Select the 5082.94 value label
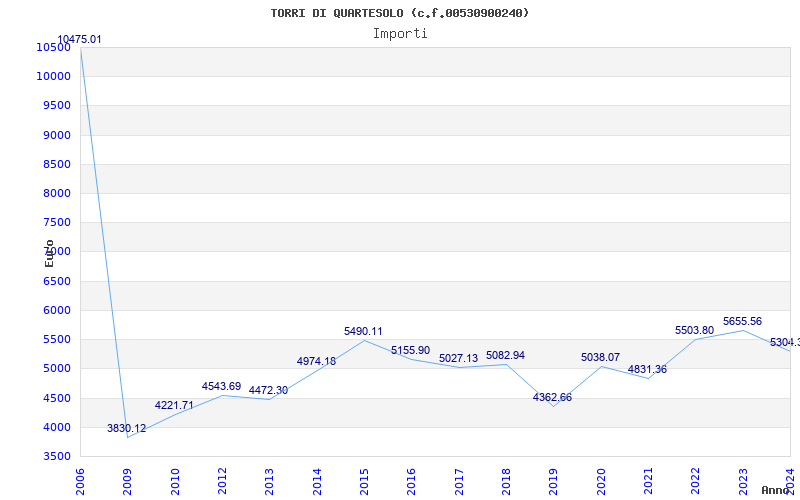 (505, 356)
